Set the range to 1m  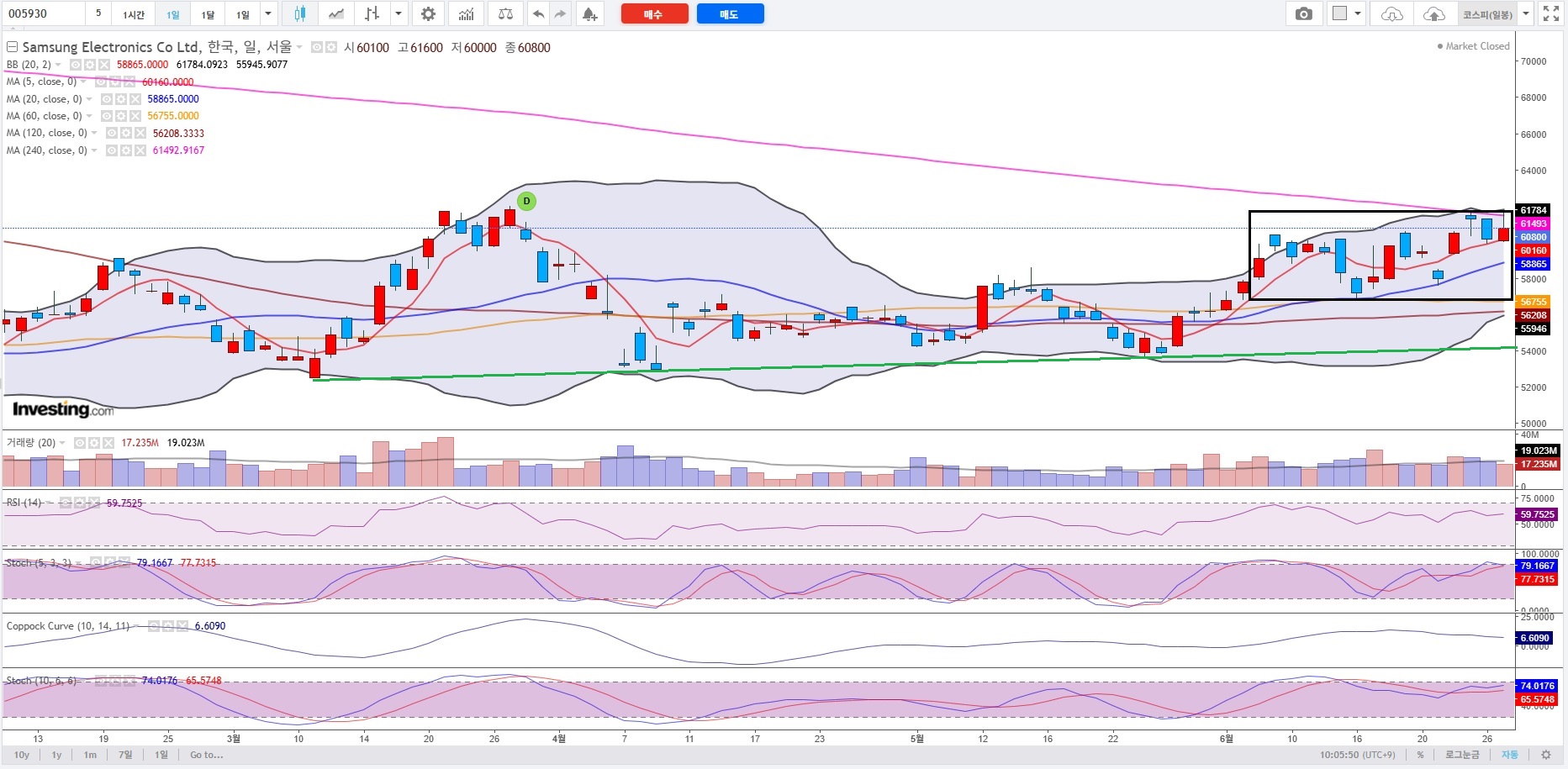[90, 755]
